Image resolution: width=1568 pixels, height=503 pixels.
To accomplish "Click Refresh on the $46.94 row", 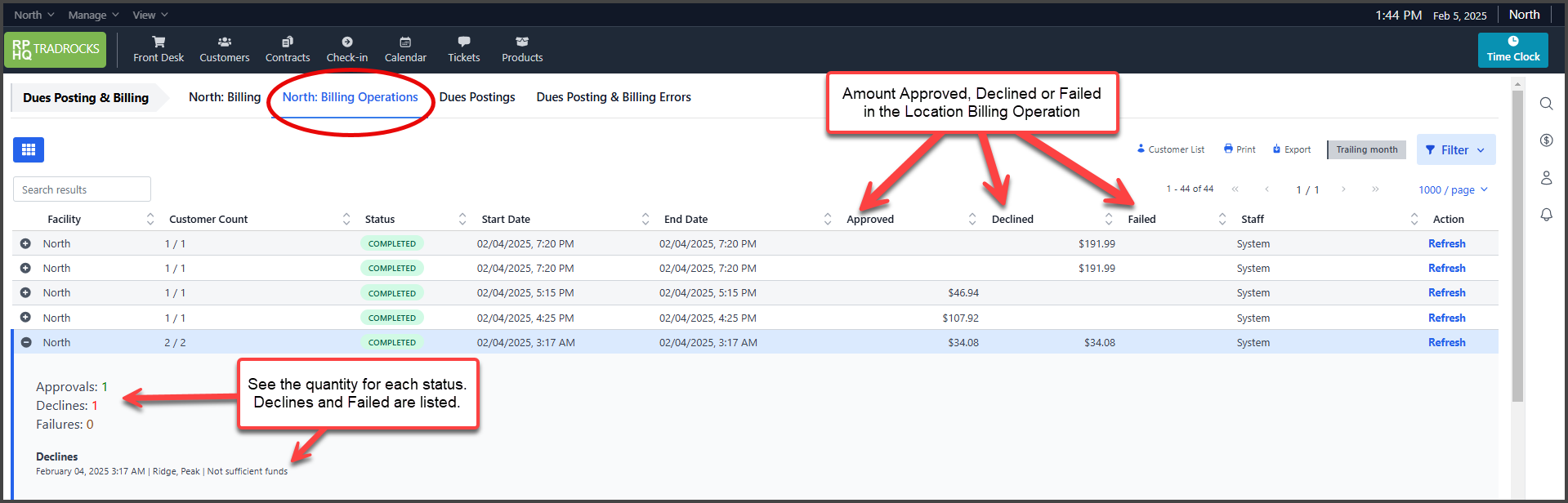I will coord(1446,292).
